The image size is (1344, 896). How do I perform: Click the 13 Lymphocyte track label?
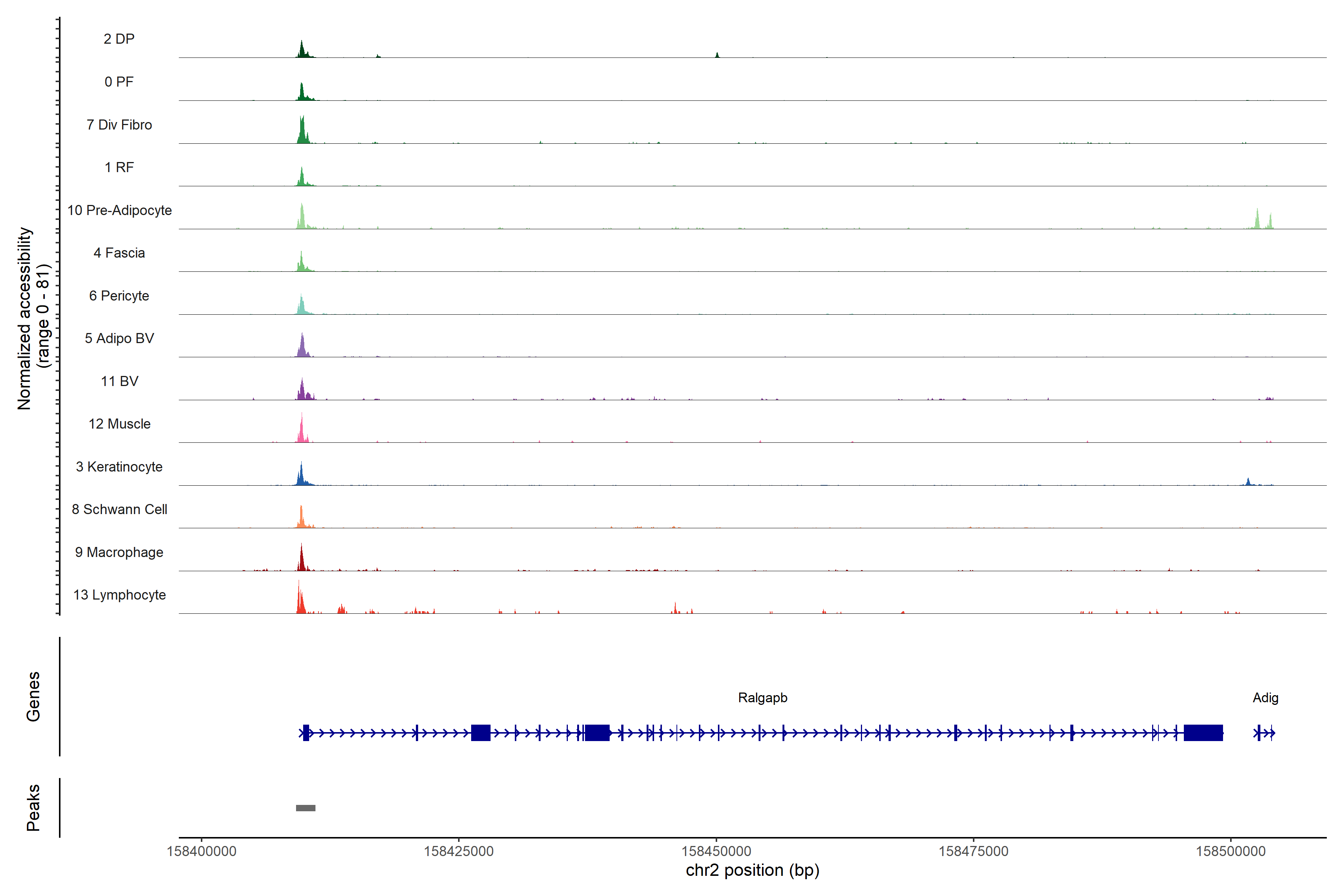tap(119, 595)
